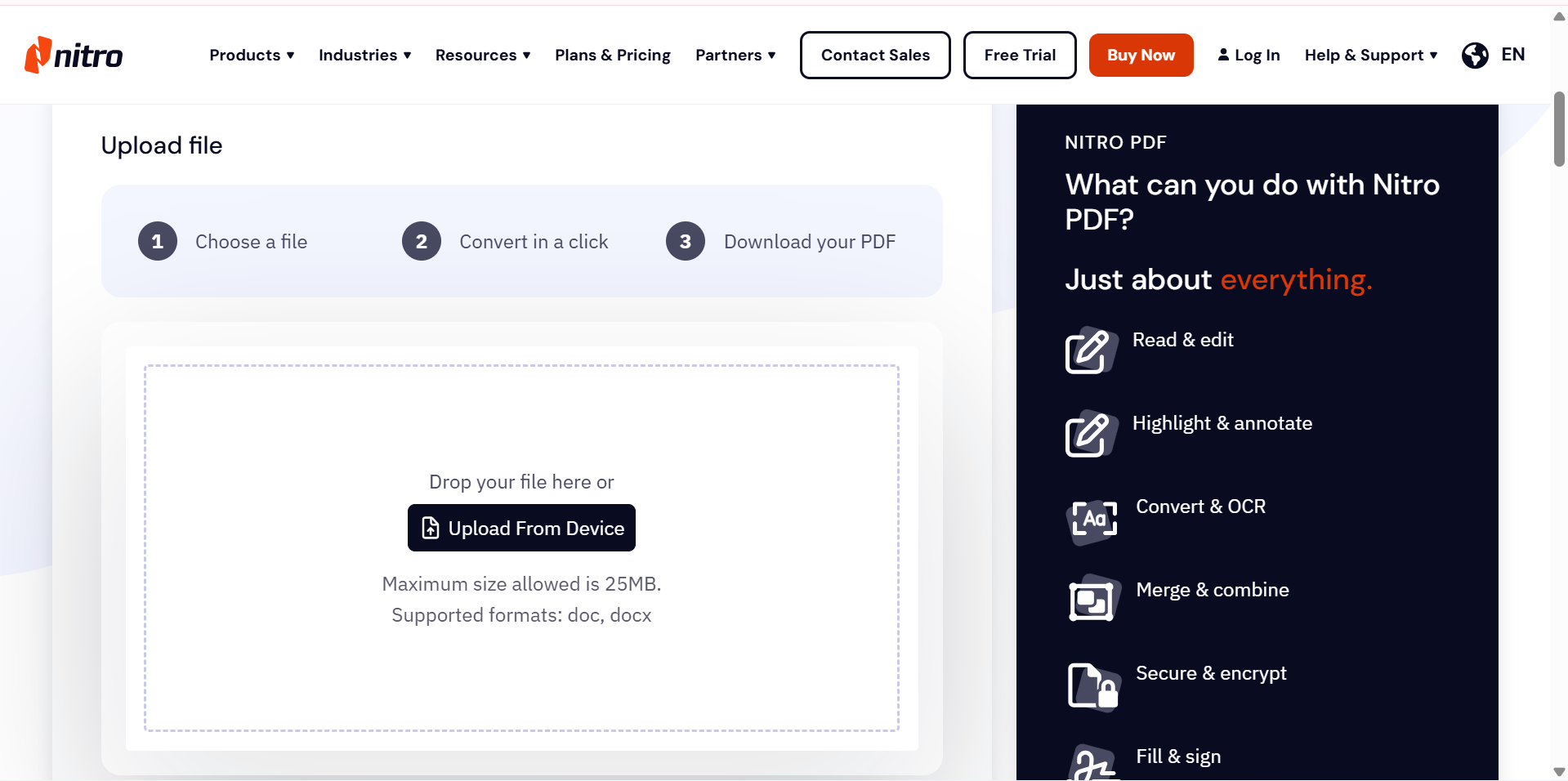
Task: Click the scrollbar up arrow
Action: coord(1559,16)
